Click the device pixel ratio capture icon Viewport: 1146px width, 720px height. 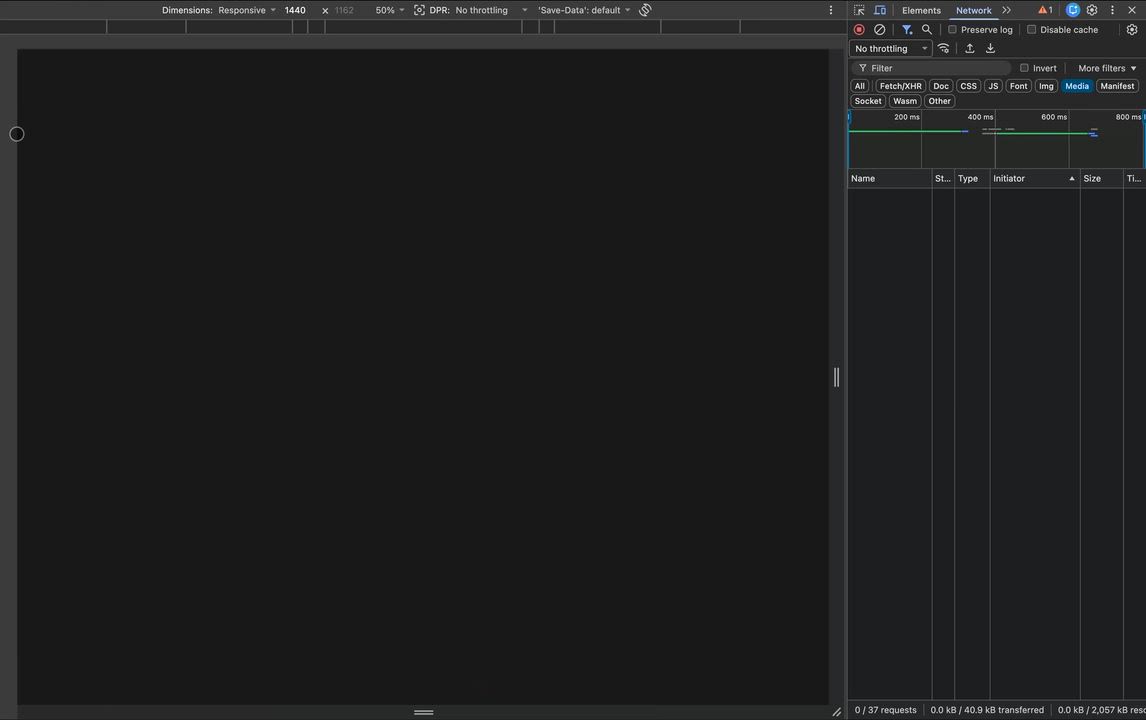(x=419, y=10)
